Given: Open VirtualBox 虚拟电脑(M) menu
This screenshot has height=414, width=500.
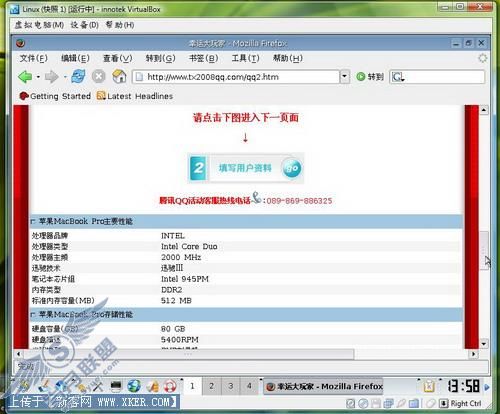Looking at the screenshot, I should (x=39, y=25).
